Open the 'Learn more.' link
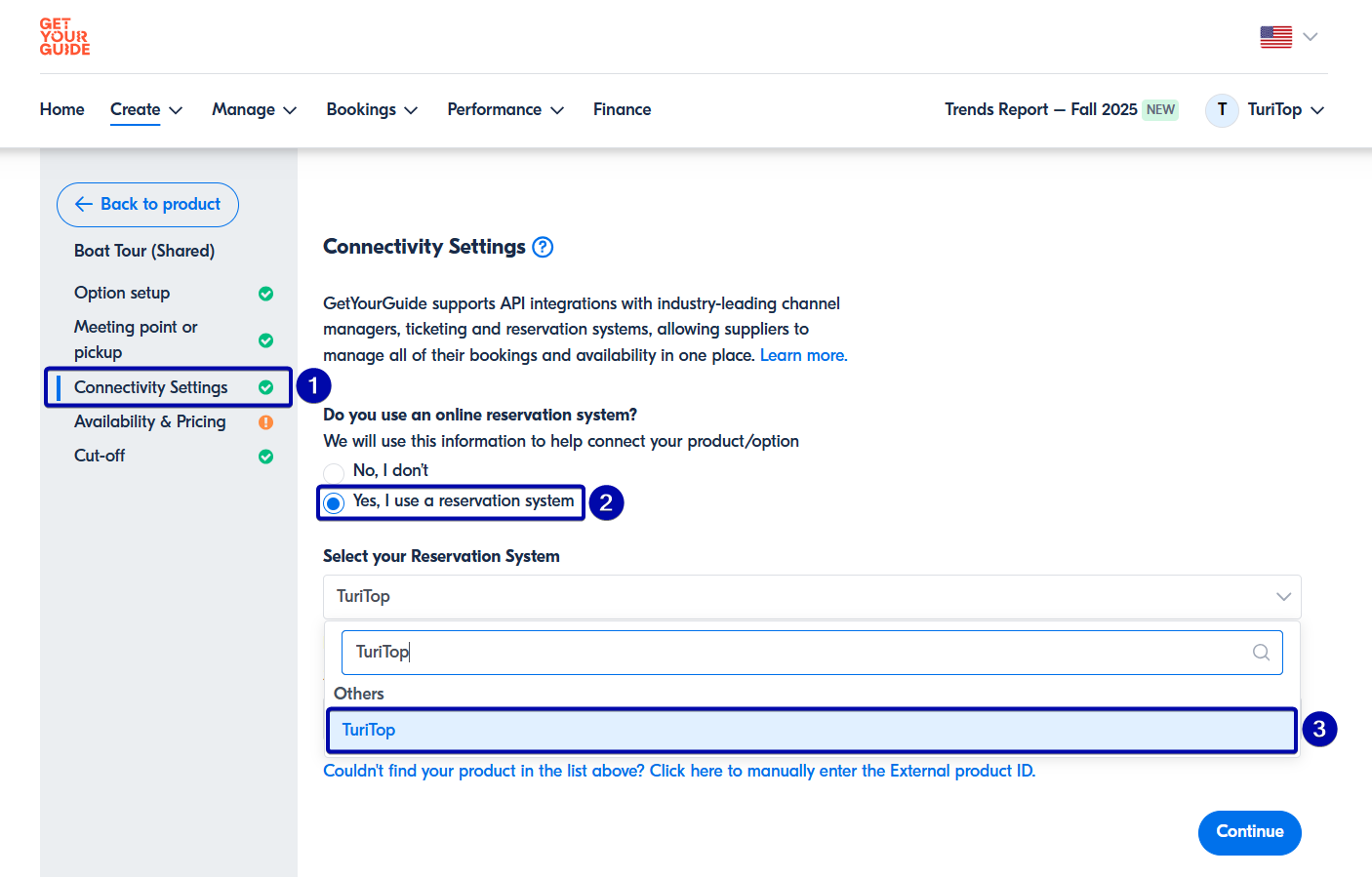The height and width of the screenshot is (877, 1372). (x=803, y=356)
